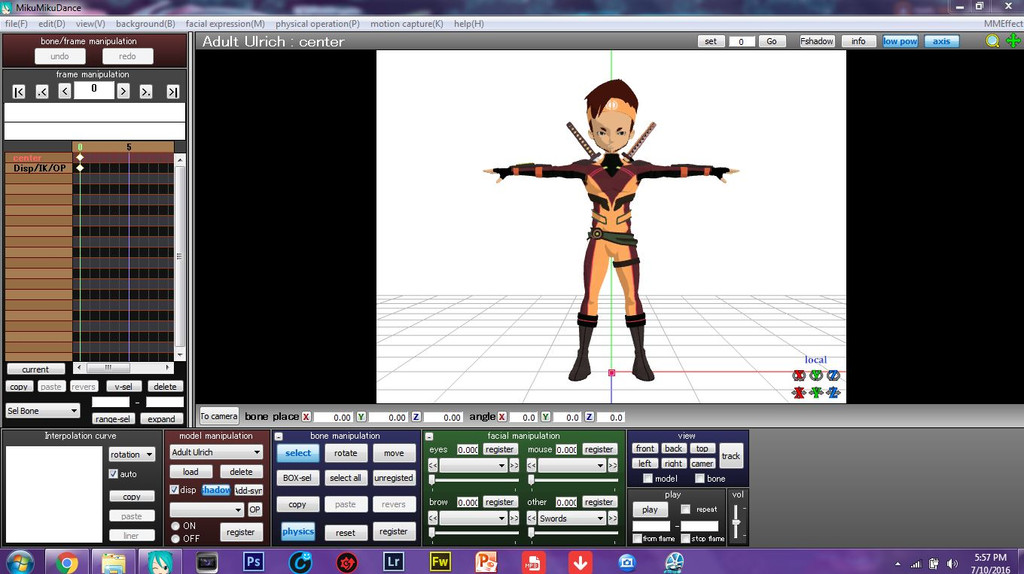Go to next keyframe (>. button)
1024x574 pixels.
(146, 91)
